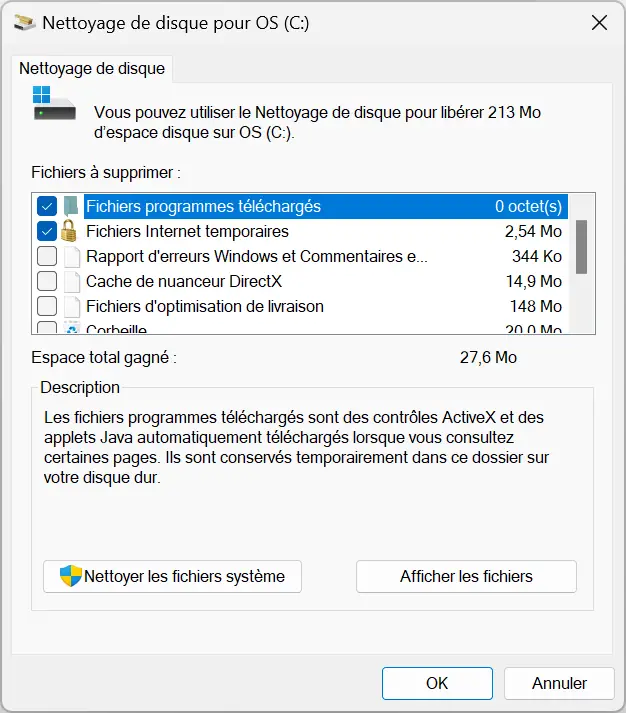
Task: Open Afficher les fichiers button
Action: [466, 576]
